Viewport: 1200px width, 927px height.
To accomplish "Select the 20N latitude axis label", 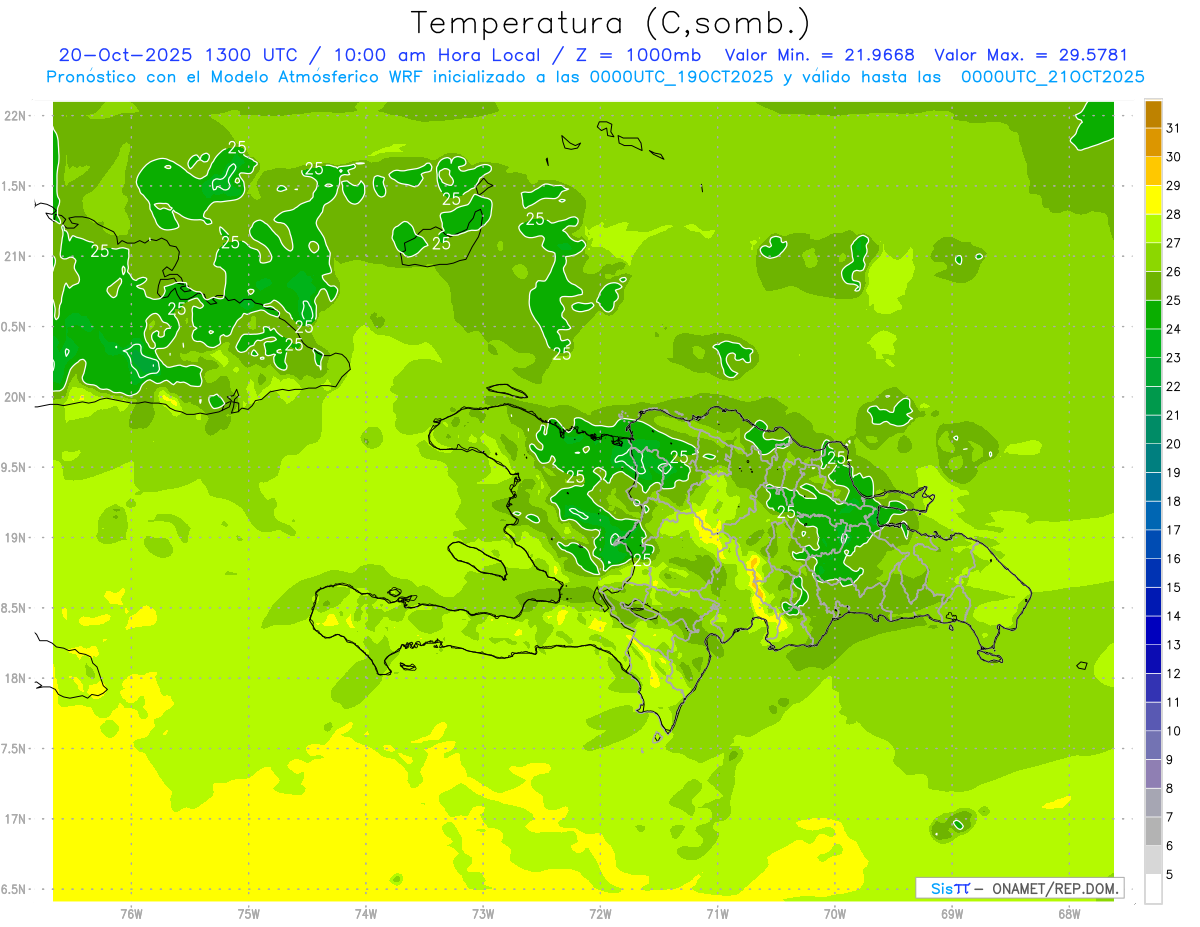I will 17,397.
